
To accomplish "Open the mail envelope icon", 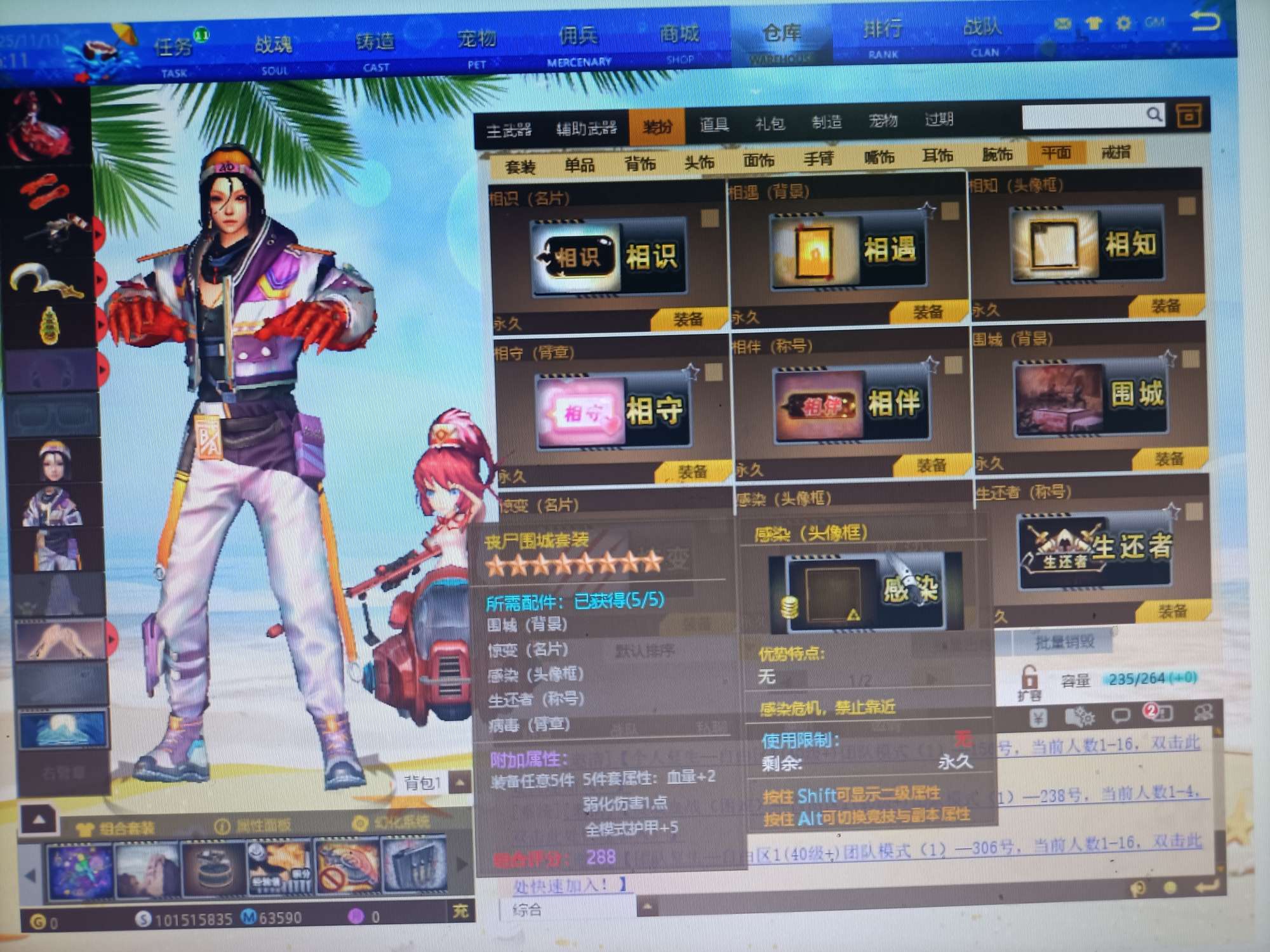I will click(1063, 24).
